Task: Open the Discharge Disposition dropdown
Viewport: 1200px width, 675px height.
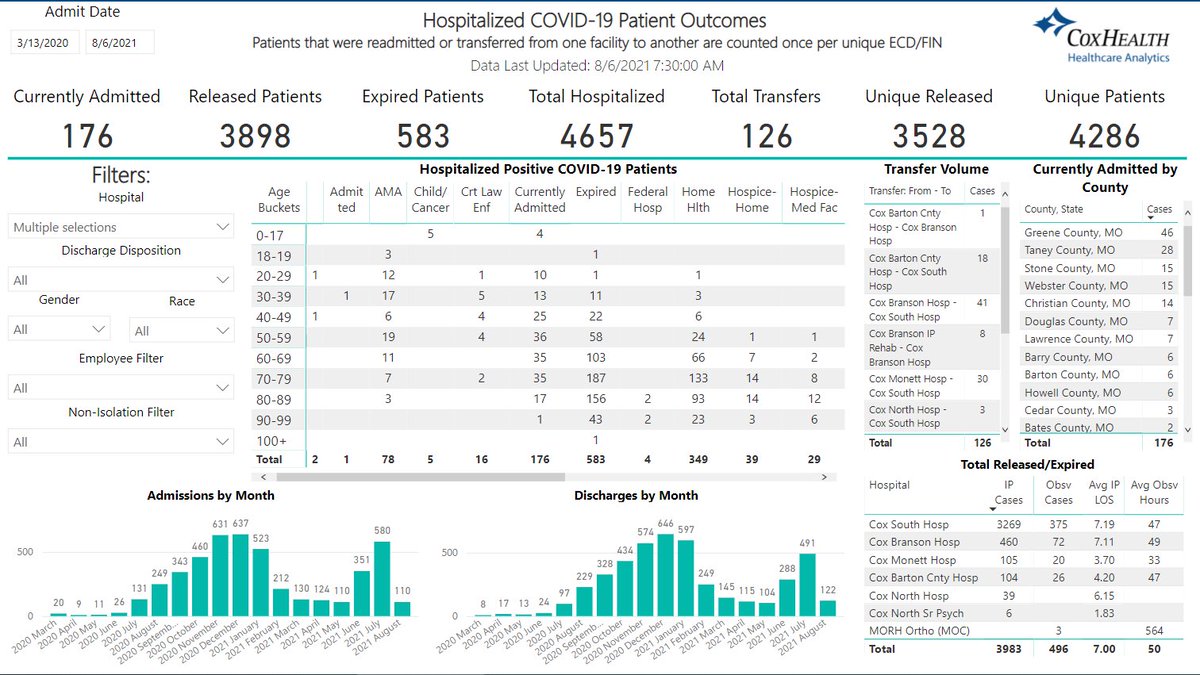Action: point(121,280)
